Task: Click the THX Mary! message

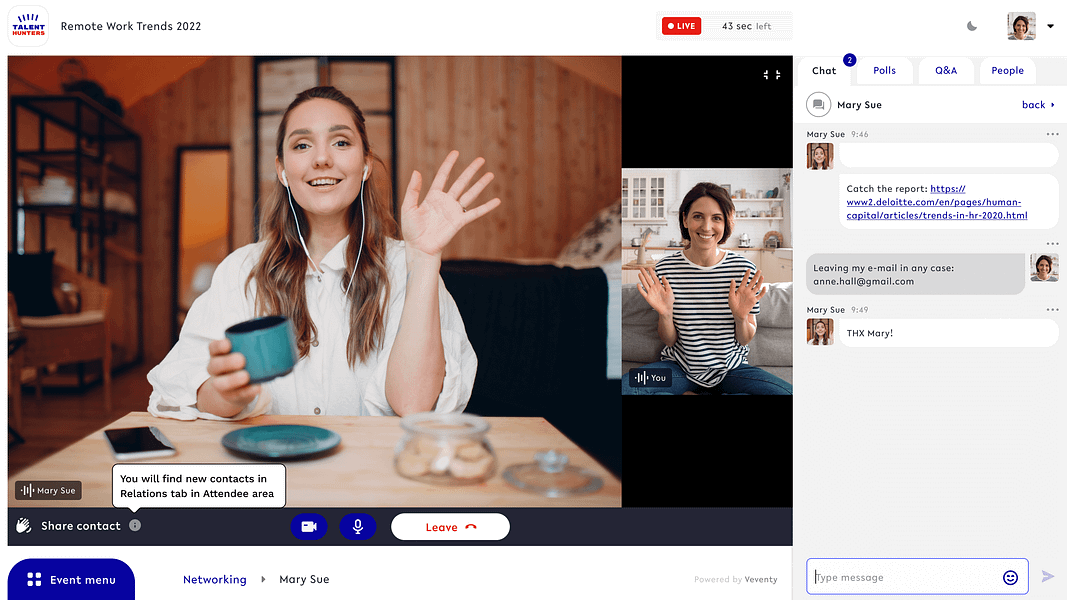Action: (948, 333)
